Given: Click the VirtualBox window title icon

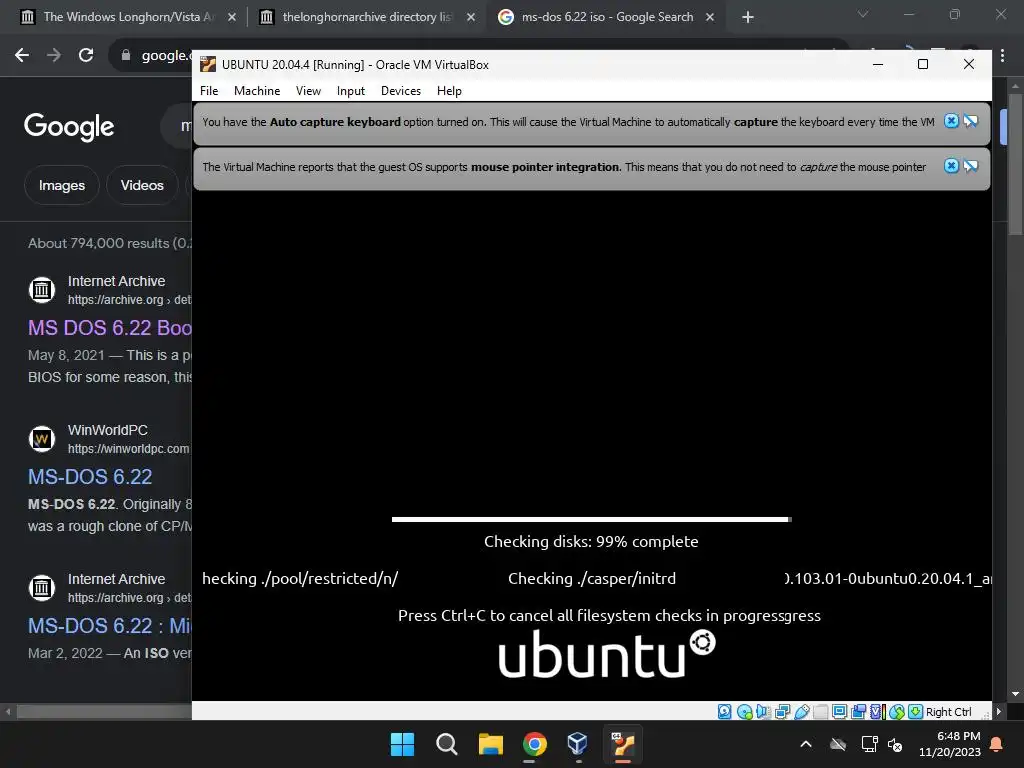Looking at the screenshot, I should pos(208,64).
